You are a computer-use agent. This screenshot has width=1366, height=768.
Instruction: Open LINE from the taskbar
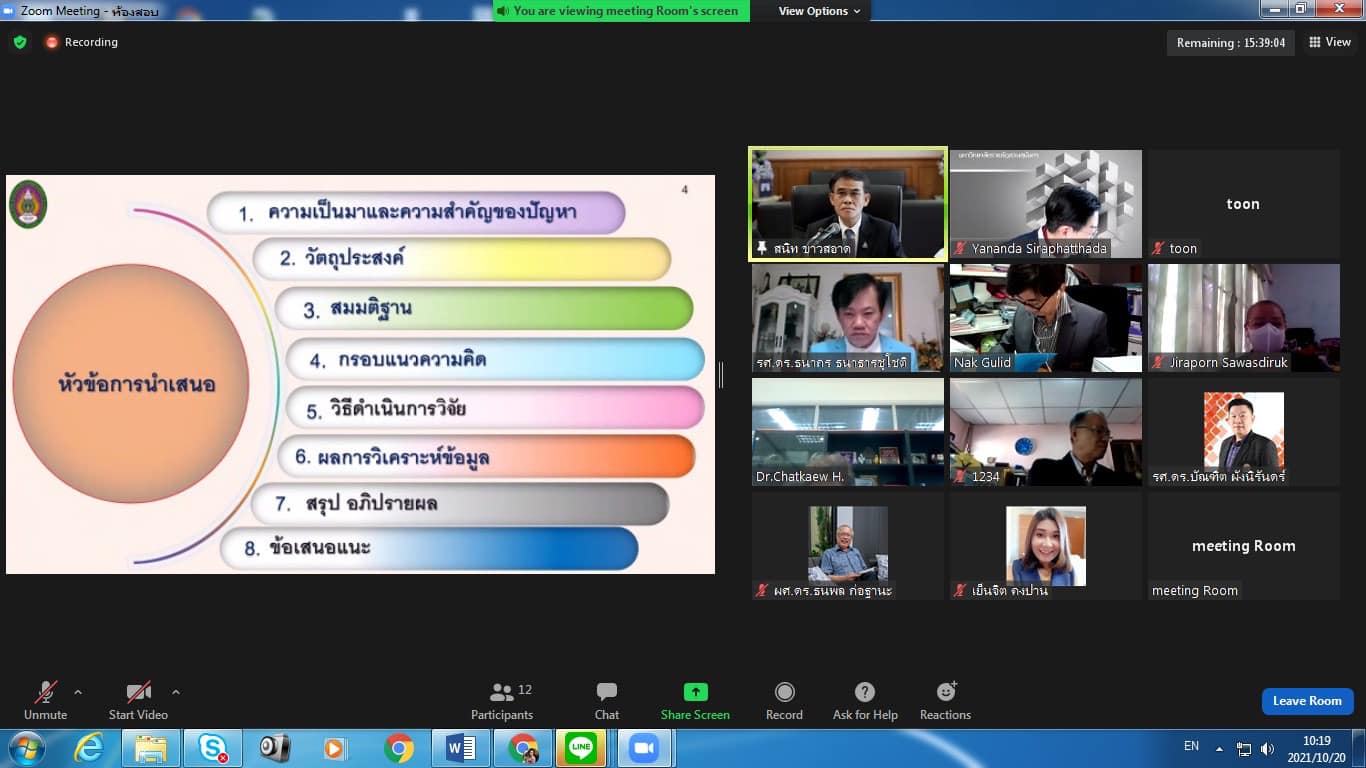[x=580, y=748]
